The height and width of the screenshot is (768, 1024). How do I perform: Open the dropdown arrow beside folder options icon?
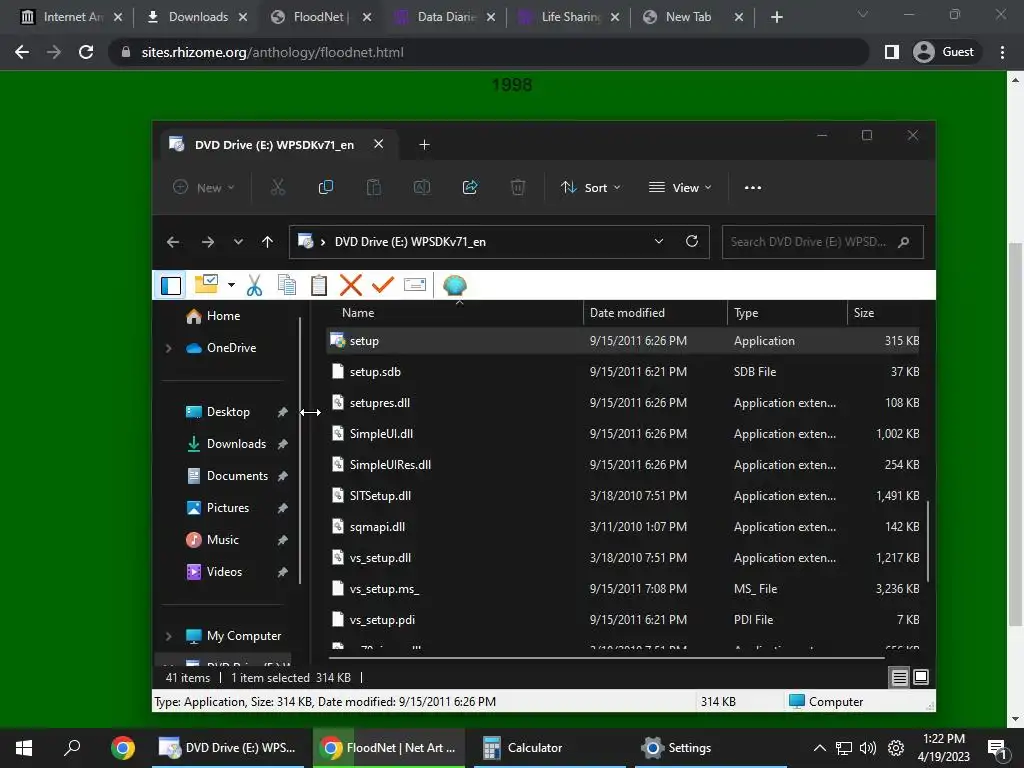231,285
